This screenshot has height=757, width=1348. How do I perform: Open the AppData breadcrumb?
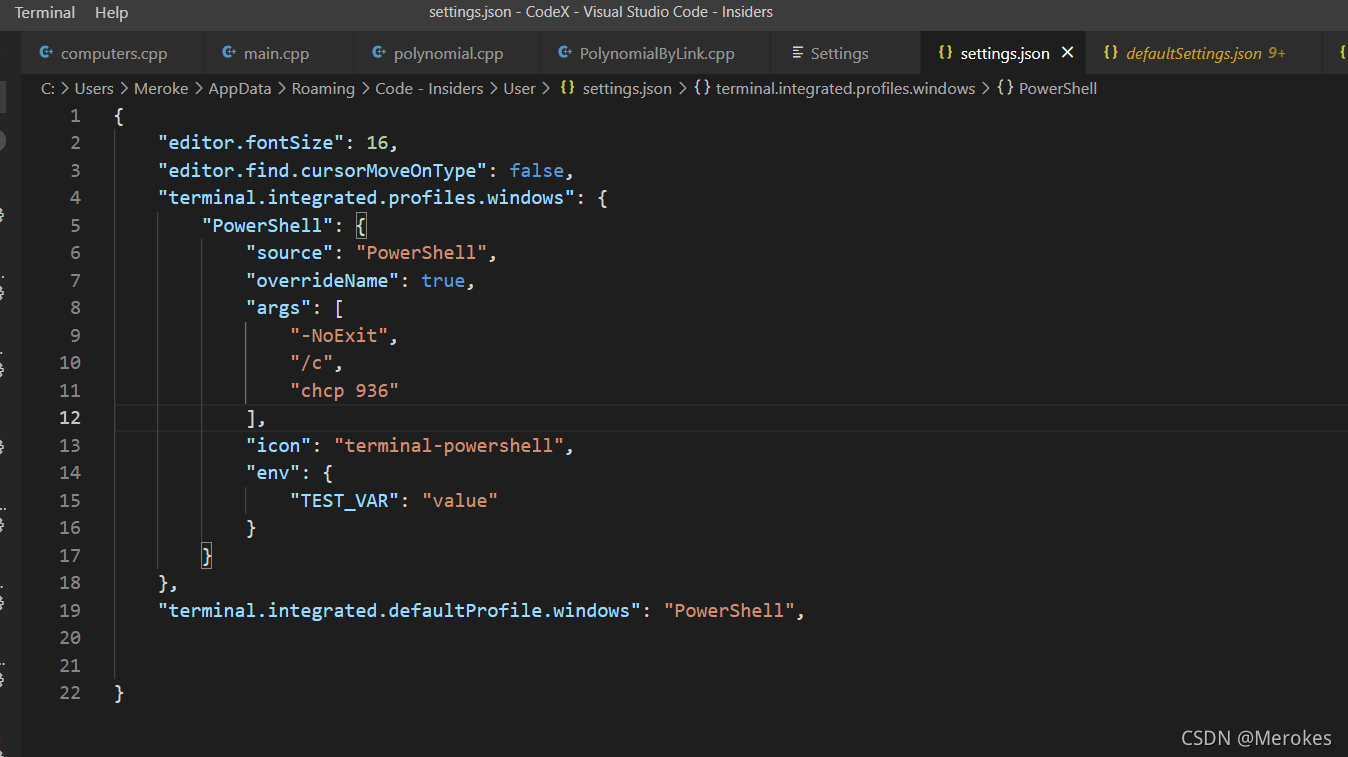point(240,88)
